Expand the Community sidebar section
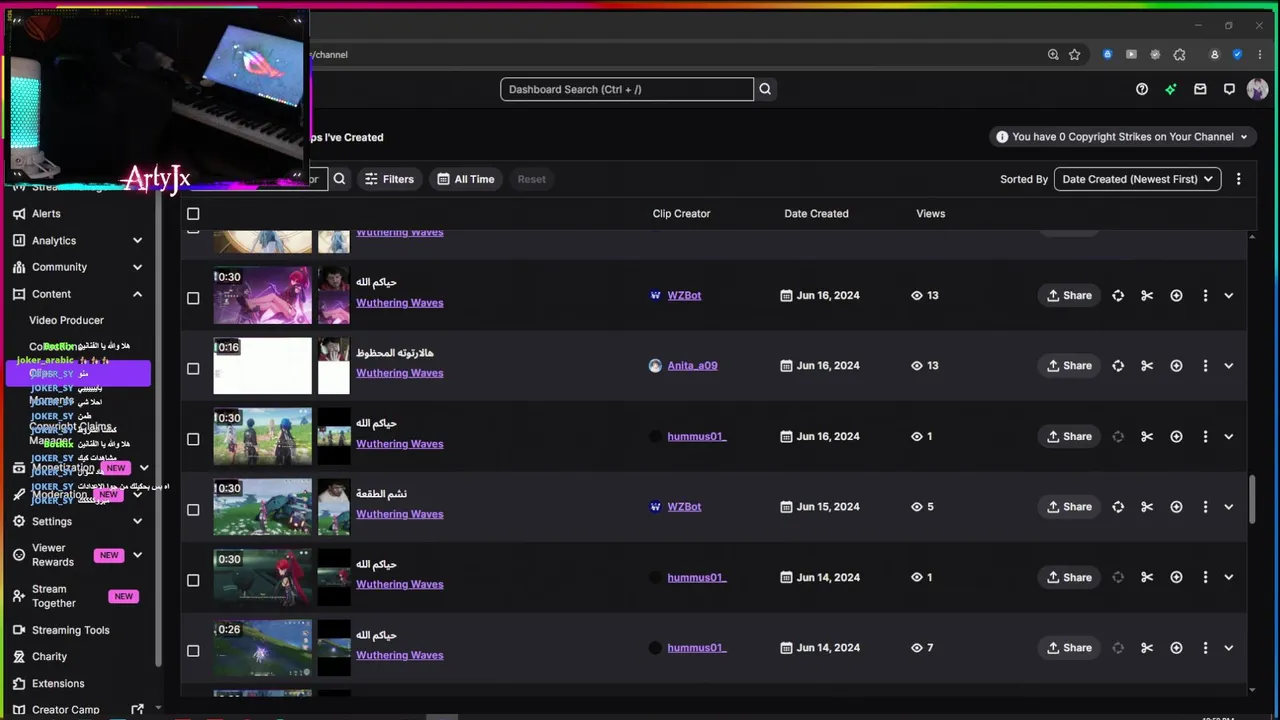 coord(137,267)
